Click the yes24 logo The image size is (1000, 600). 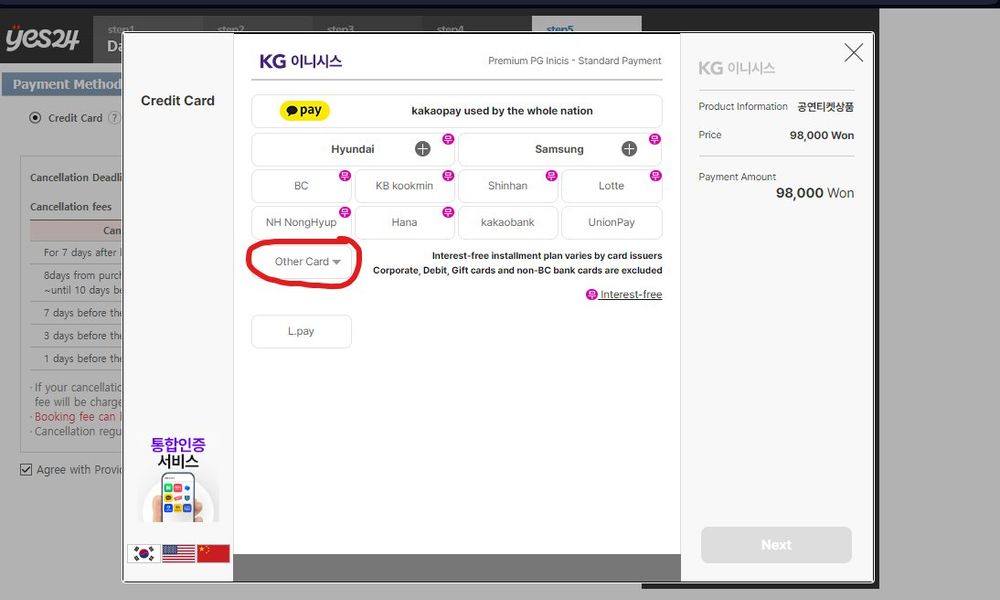pyautogui.click(x=43, y=38)
